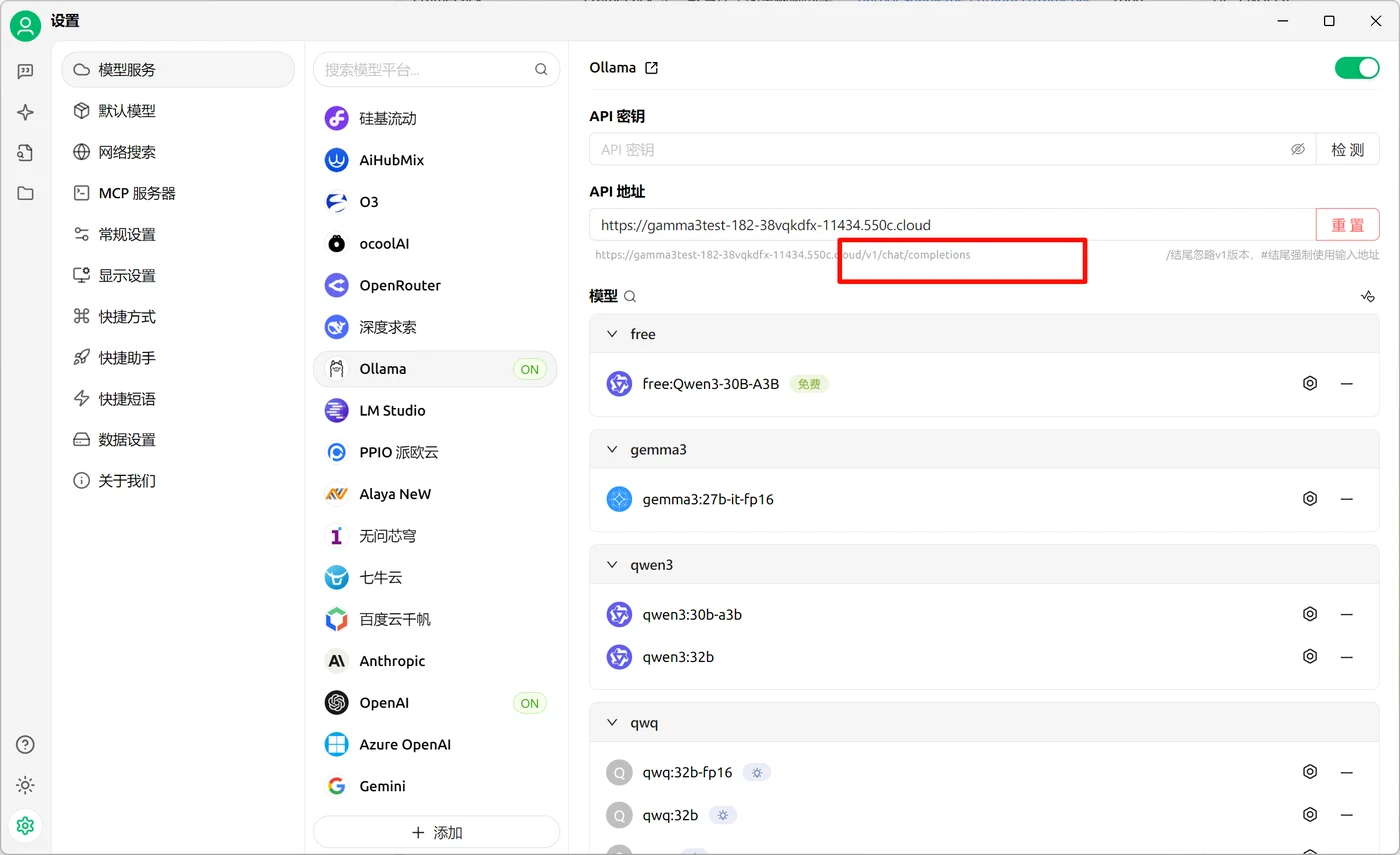Switch theme using the sun icon

pyautogui.click(x=26, y=785)
